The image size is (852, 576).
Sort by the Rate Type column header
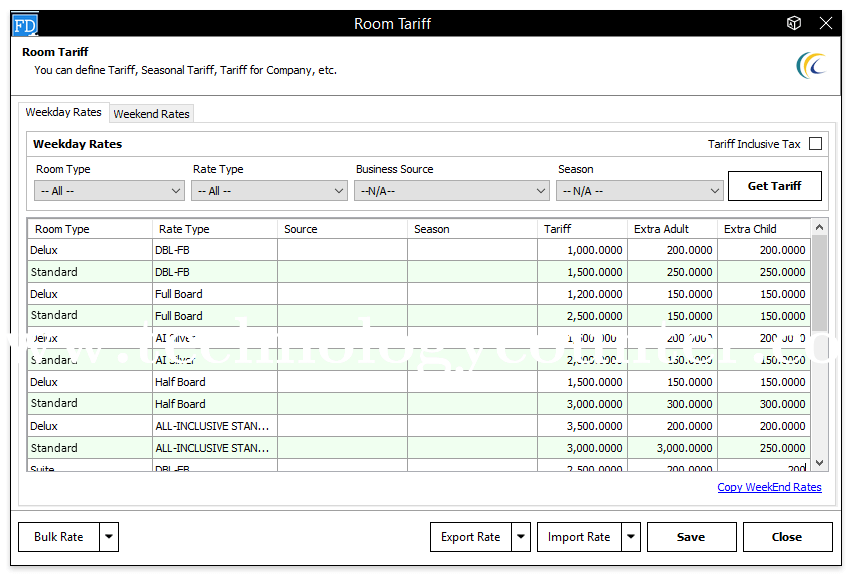[x=215, y=229]
